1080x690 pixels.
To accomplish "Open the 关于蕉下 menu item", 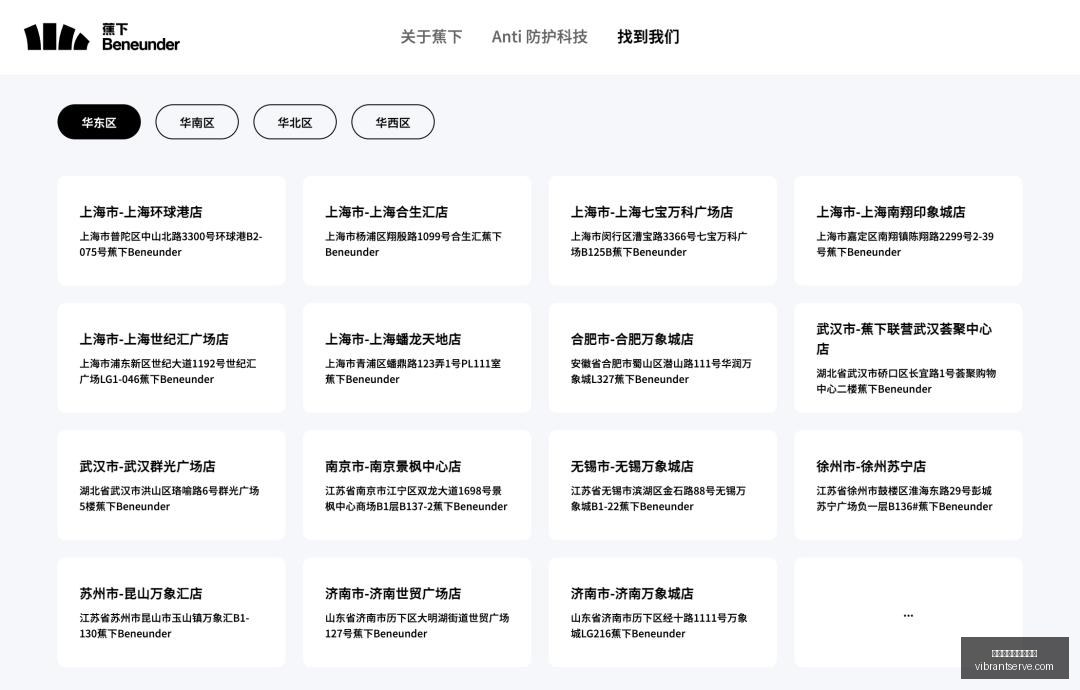I will coord(431,36).
